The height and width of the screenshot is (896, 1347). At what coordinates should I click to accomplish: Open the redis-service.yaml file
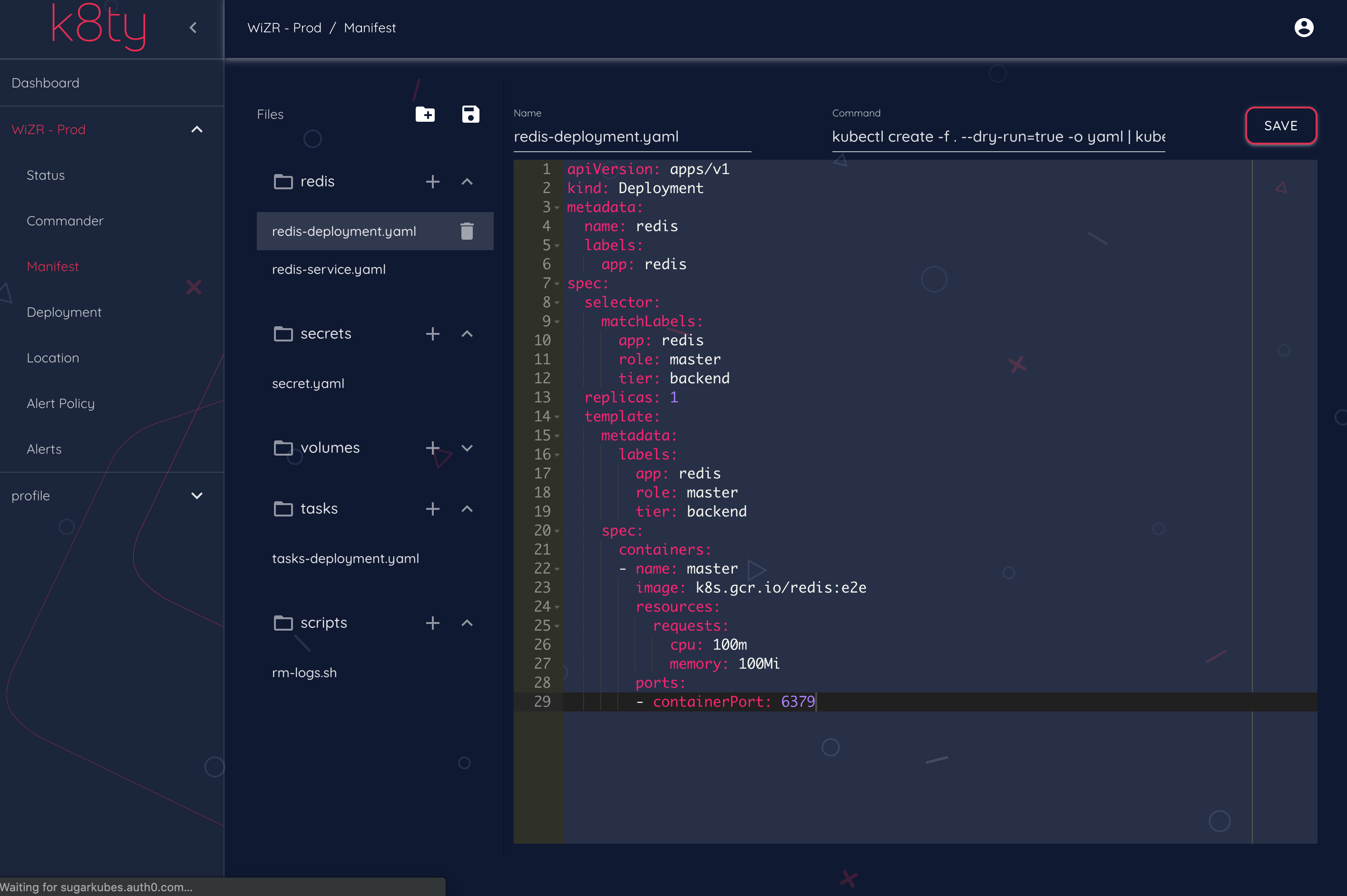[x=329, y=269]
